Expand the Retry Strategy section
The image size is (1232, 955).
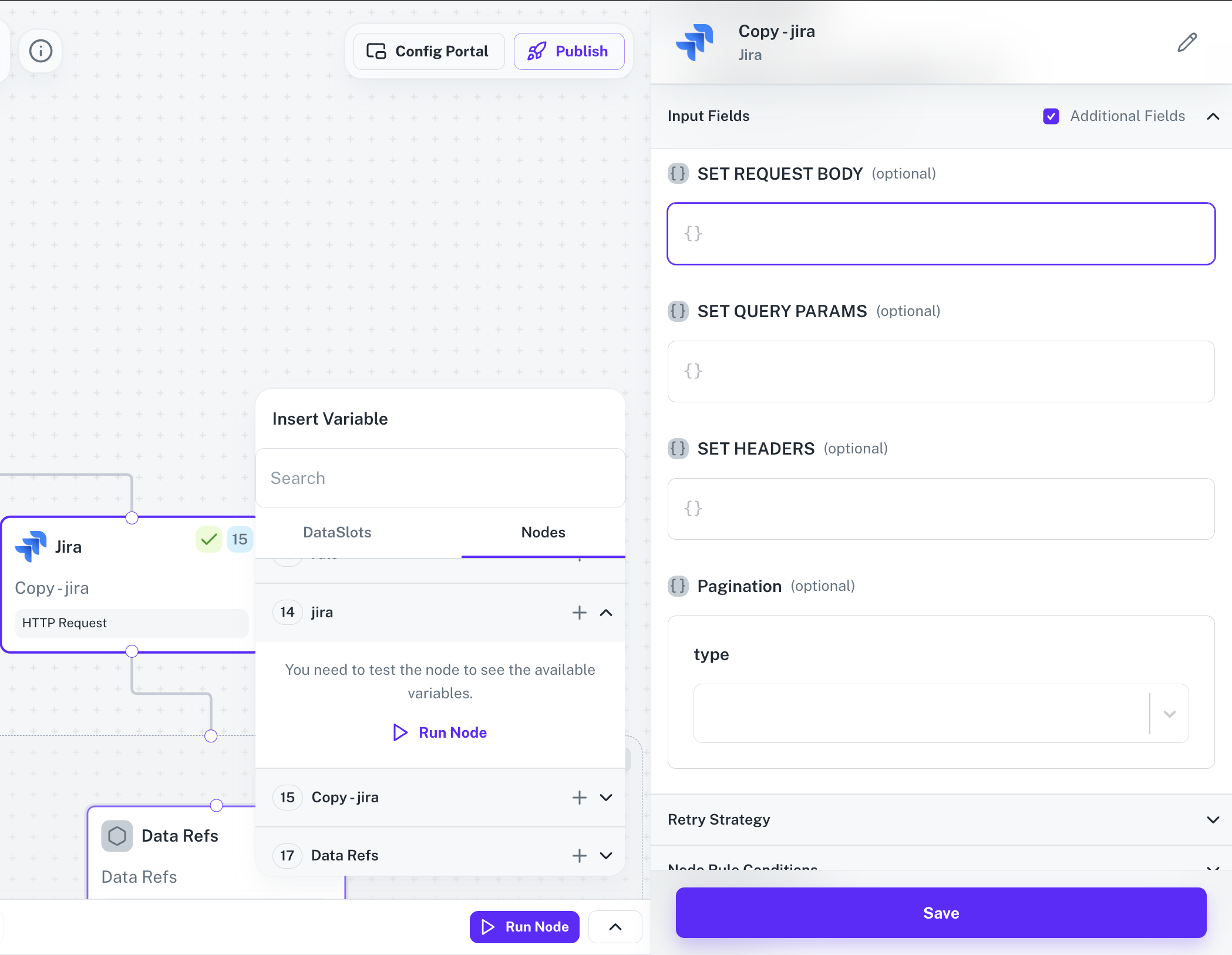click(x=1213, y=819)
